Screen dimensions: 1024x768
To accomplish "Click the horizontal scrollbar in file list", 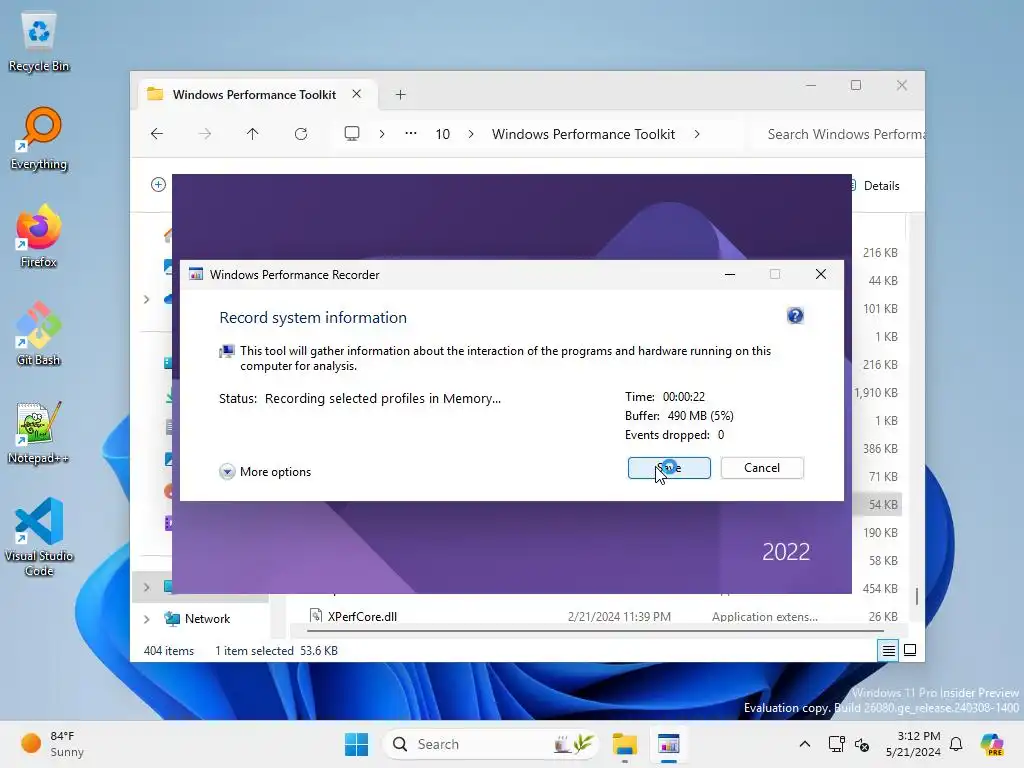I will point(595,631).
